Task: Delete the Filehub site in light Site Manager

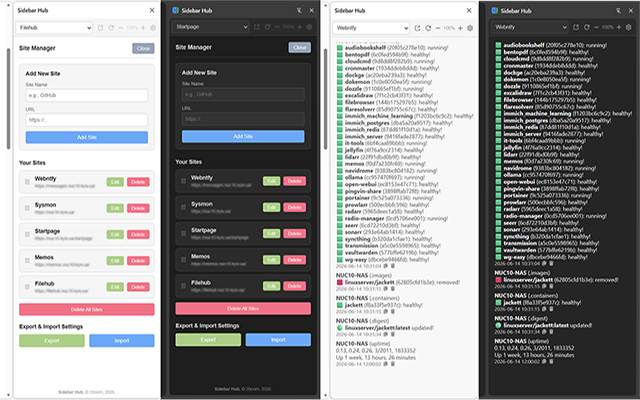Action: point(138,287)
